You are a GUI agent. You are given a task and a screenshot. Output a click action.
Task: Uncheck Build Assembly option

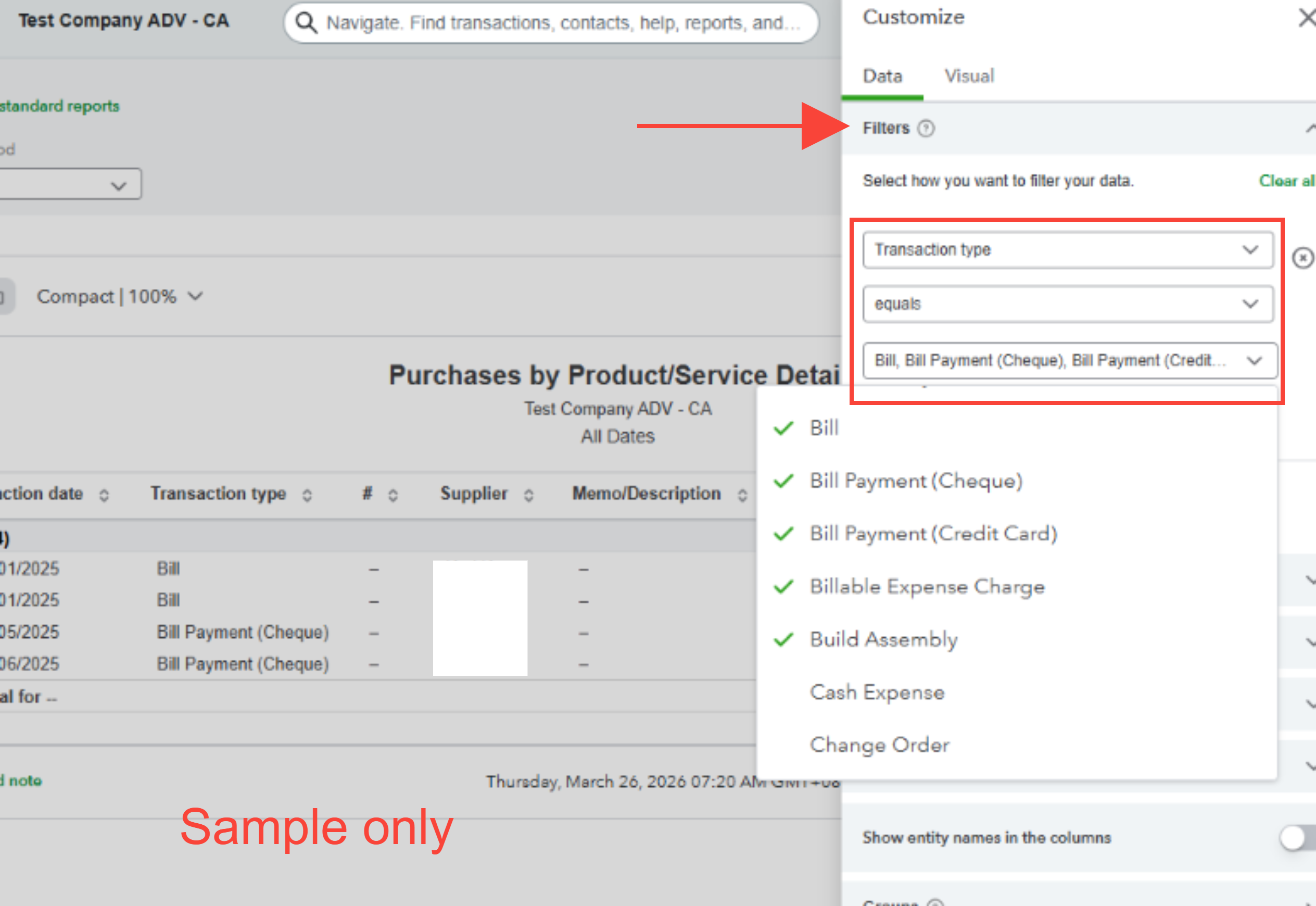(x=883, y=639)
